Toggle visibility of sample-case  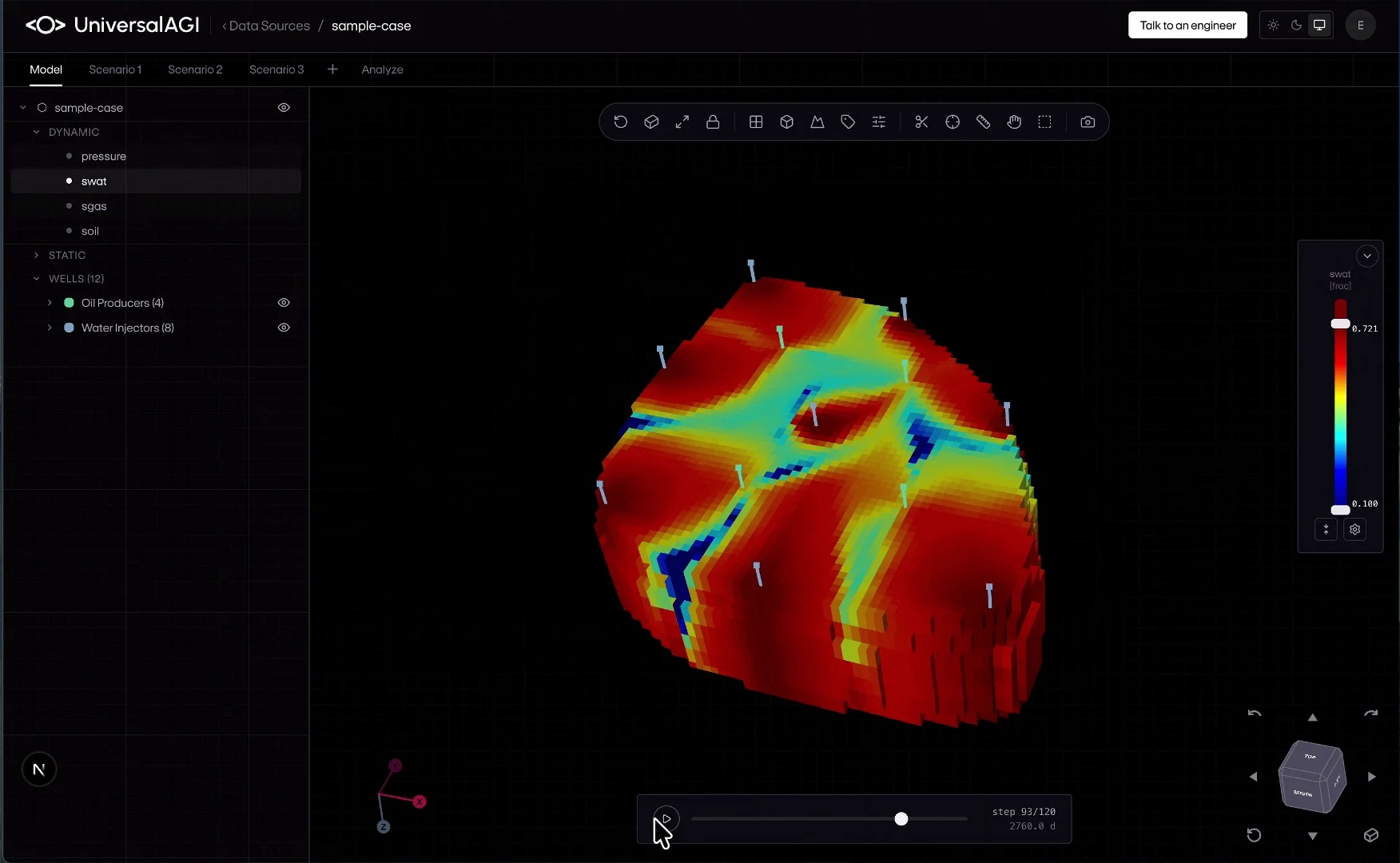coord(284,108)
